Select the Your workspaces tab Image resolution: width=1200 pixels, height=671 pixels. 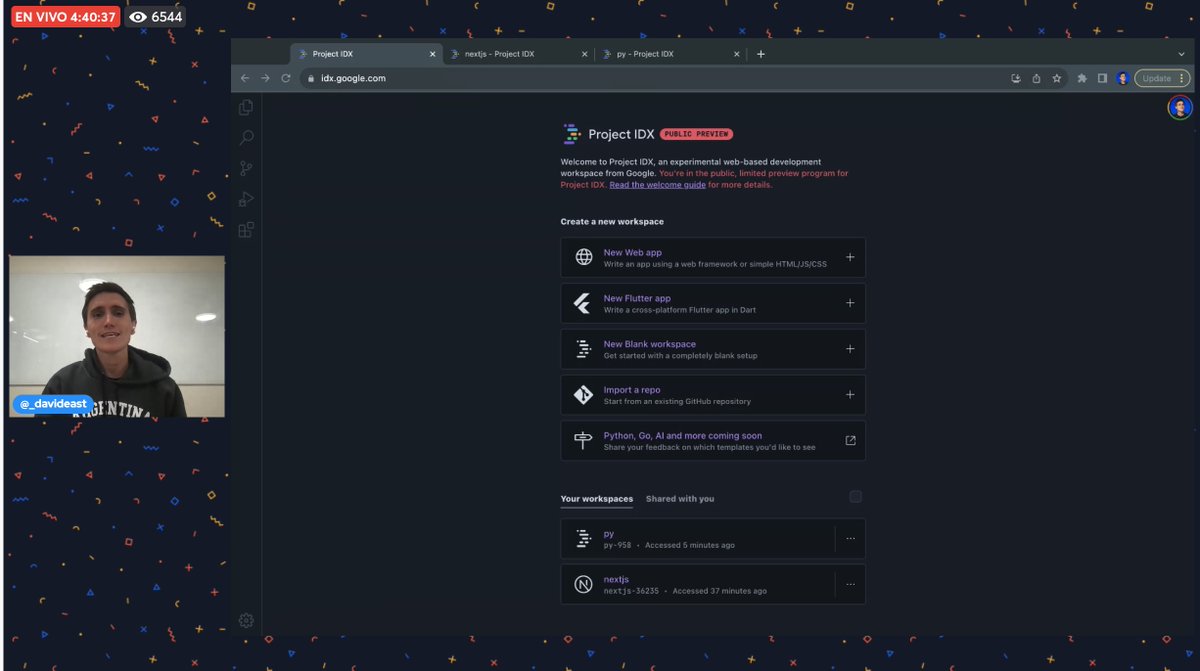click(597, 499)
